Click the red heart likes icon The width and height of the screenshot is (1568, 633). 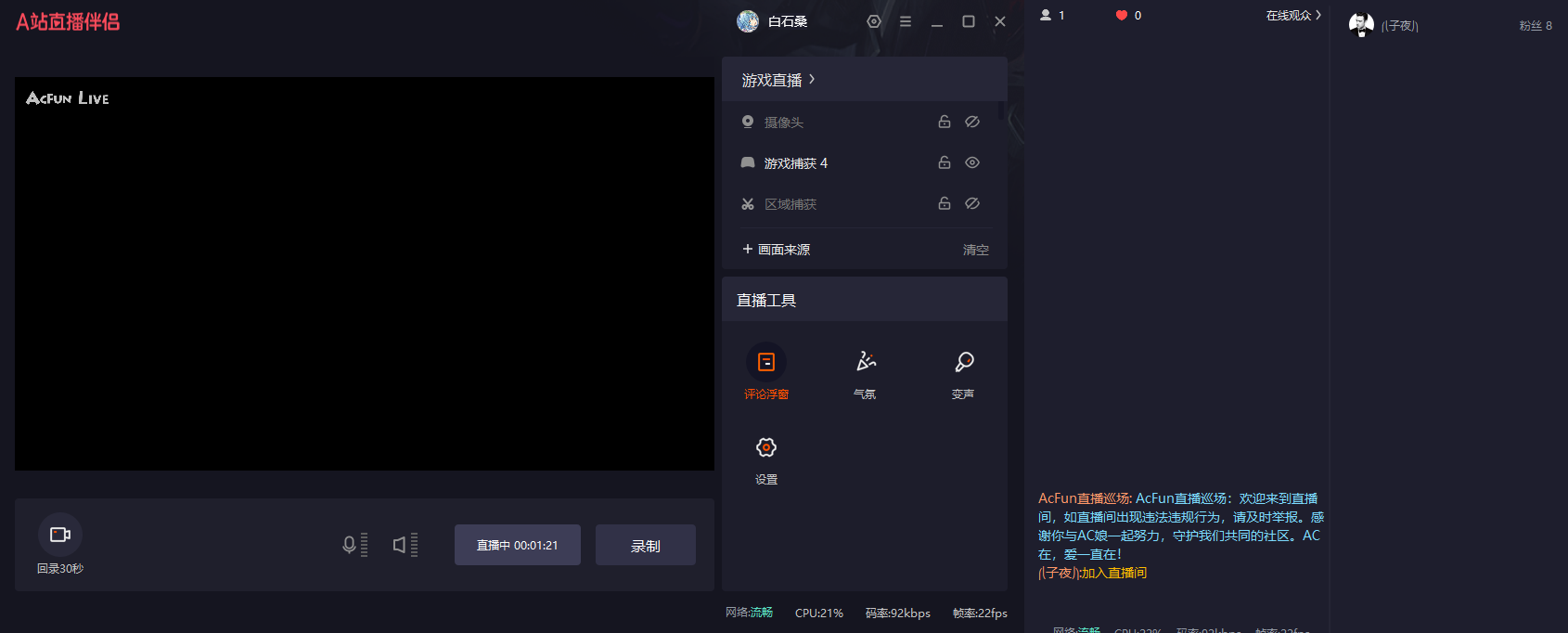coord(1122,15)
